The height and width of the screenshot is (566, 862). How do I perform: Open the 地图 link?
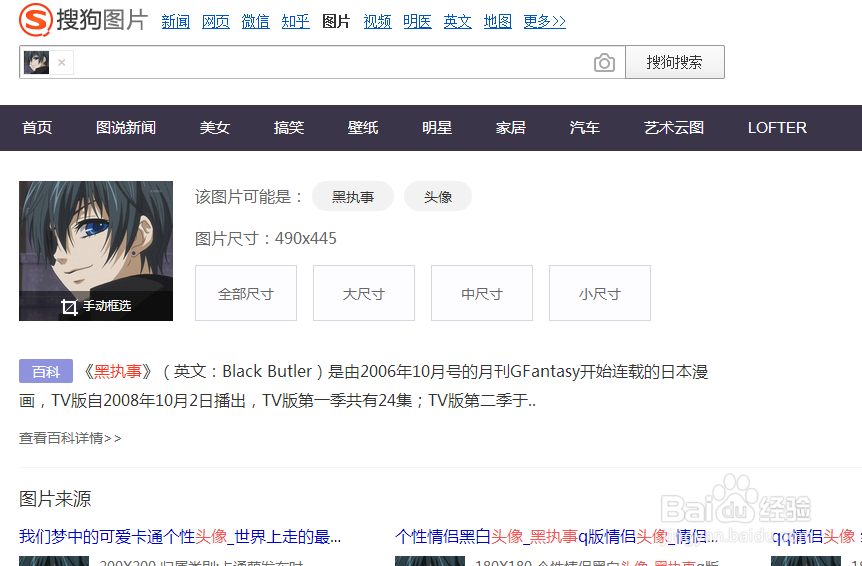(x=498, y=21)
